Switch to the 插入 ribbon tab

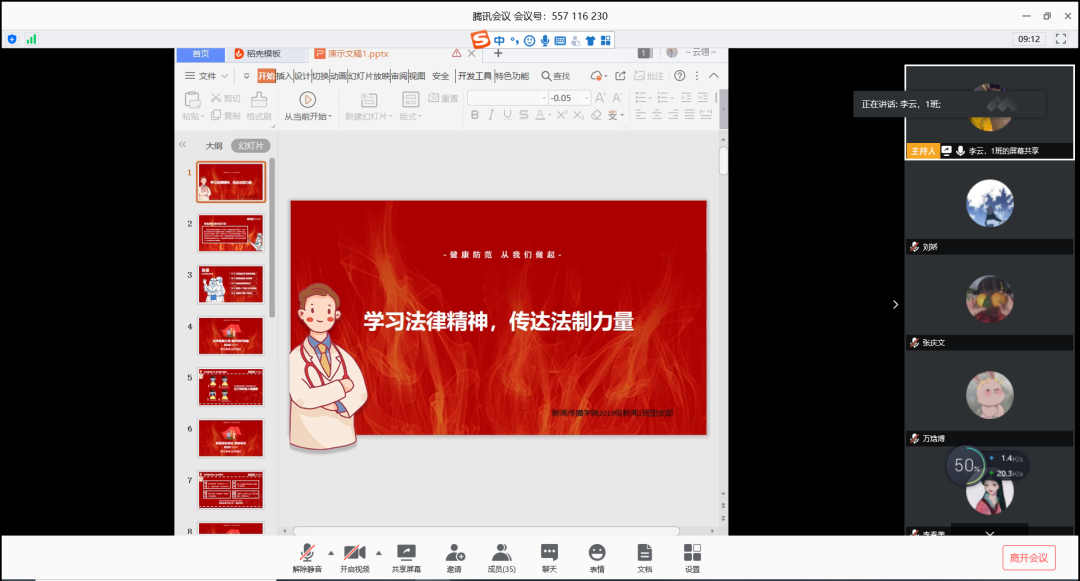coord(285,76)
